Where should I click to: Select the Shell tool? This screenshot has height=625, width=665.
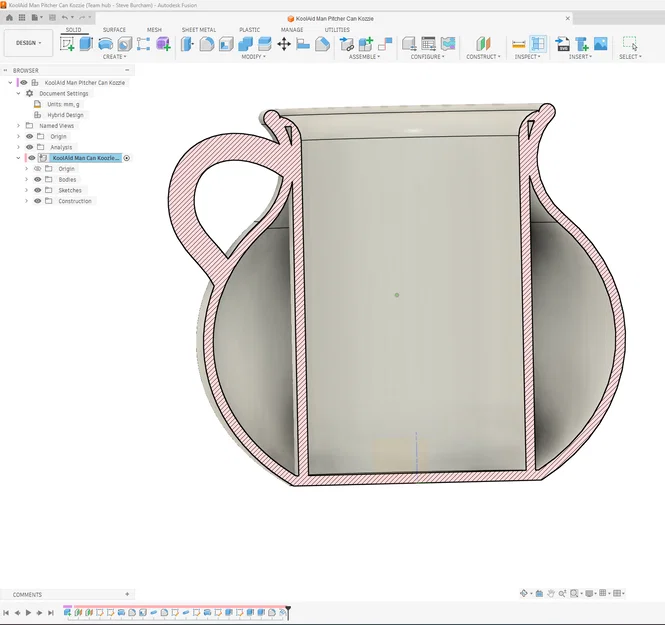click(x=226, y=44)
